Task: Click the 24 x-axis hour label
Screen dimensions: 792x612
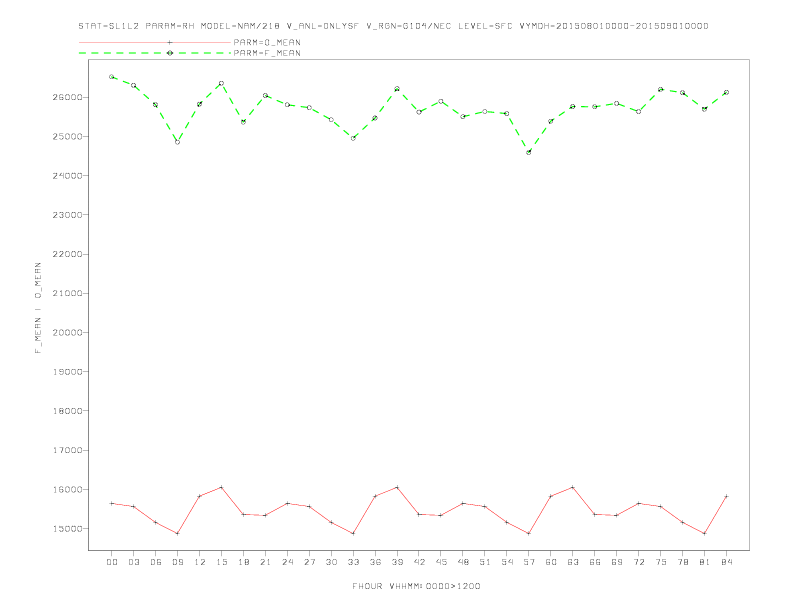Action: [287, 562]
